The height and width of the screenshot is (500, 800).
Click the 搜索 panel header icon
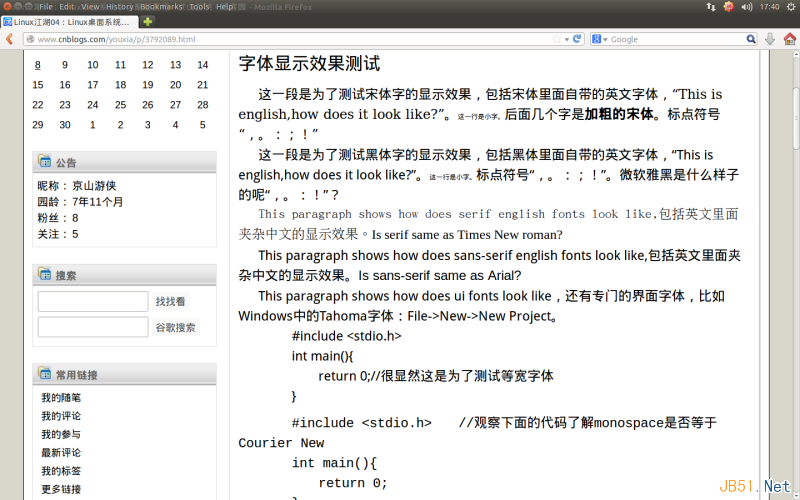coord(44,274)
